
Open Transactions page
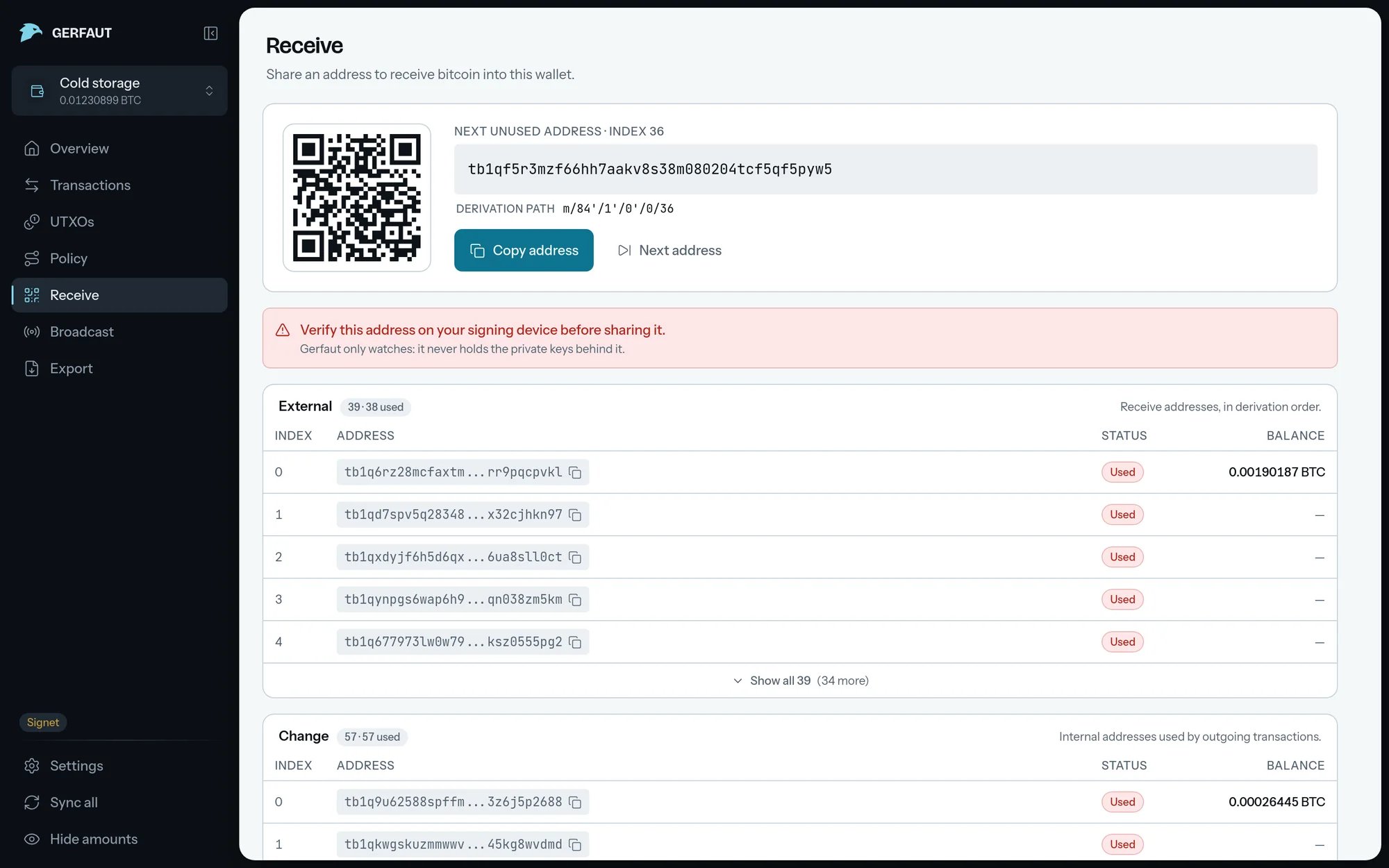119,185
